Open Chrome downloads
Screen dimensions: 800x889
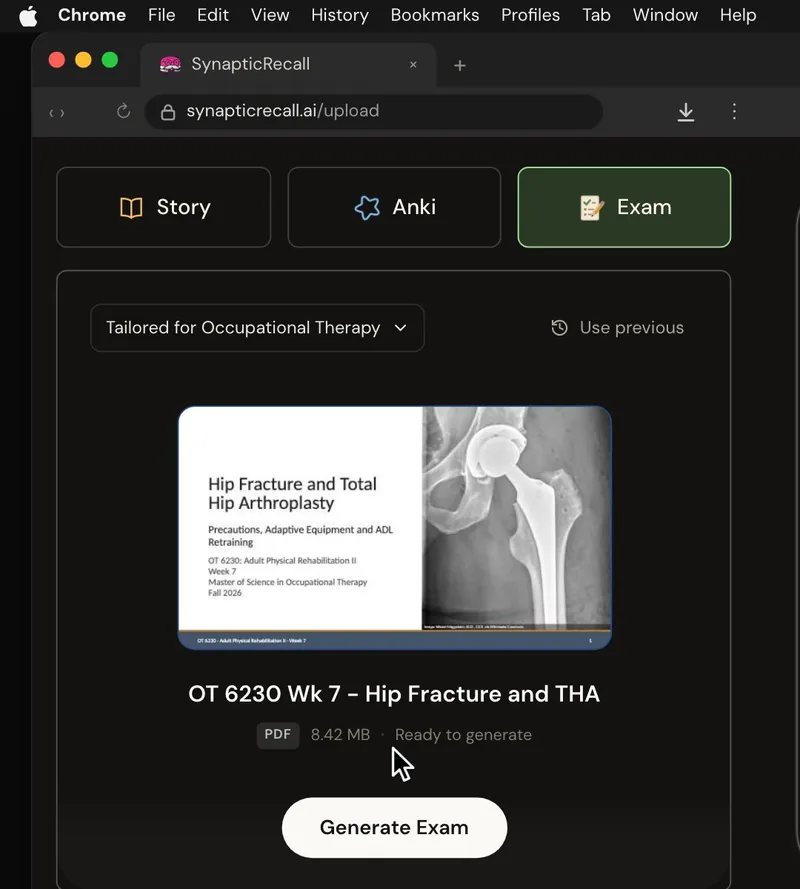(685, 112)
